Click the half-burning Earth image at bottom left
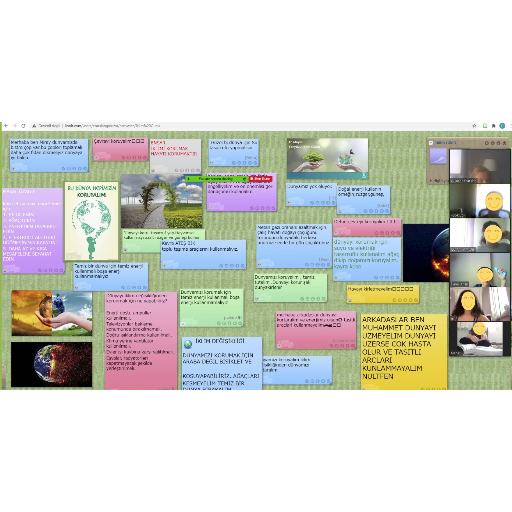Viewport: 512px width, 512px height. [x=52, y=365]
